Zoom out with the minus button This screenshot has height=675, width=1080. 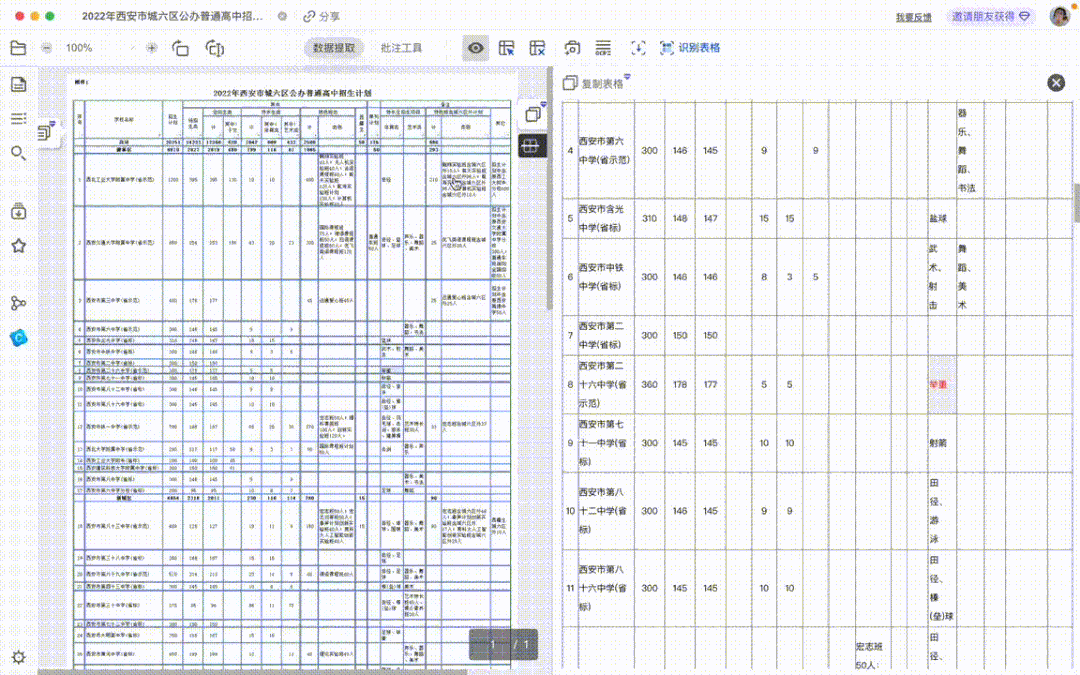pos(46,48)
